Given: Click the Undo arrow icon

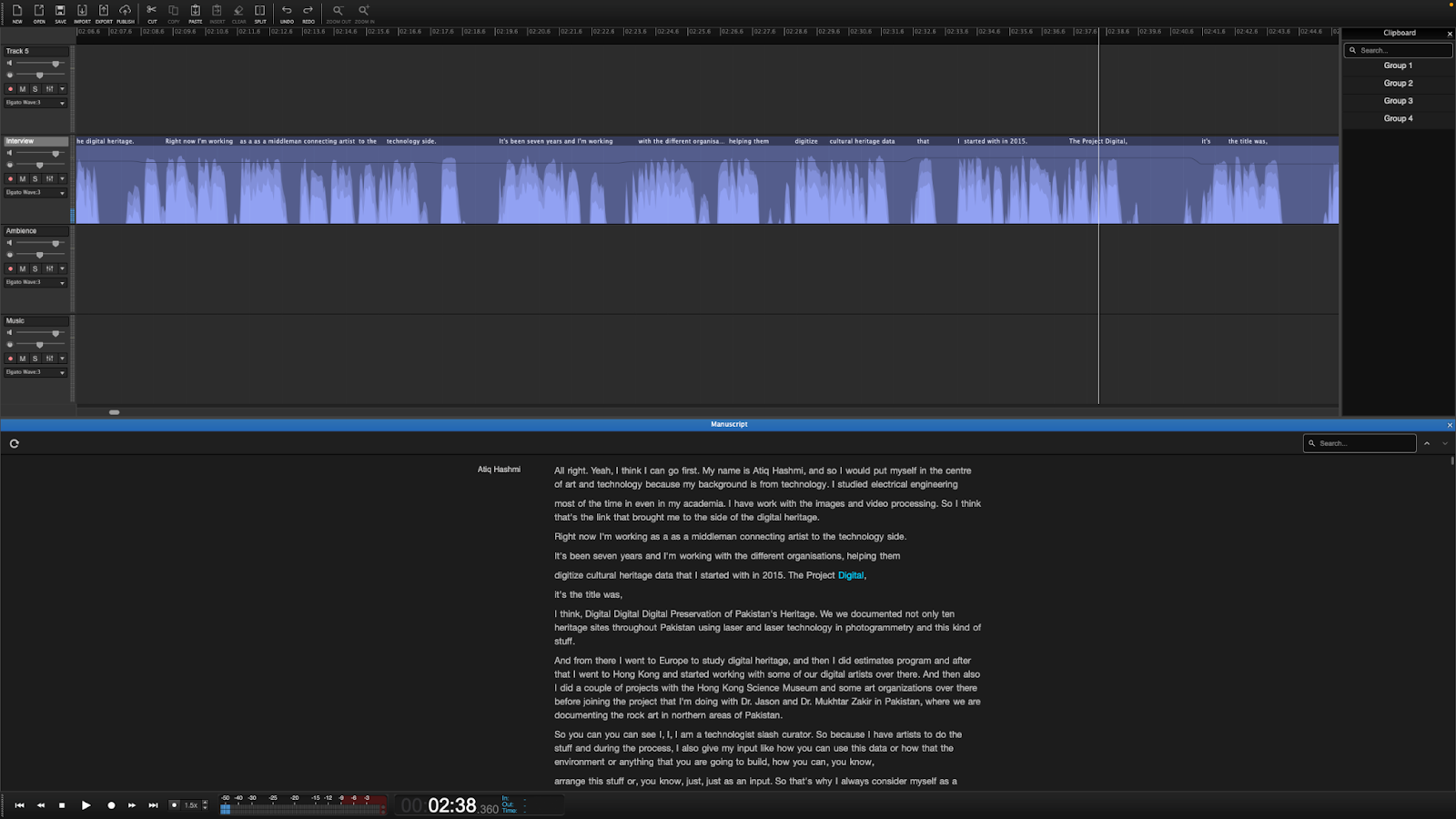Looking at the screenshot, I should 287,14.
